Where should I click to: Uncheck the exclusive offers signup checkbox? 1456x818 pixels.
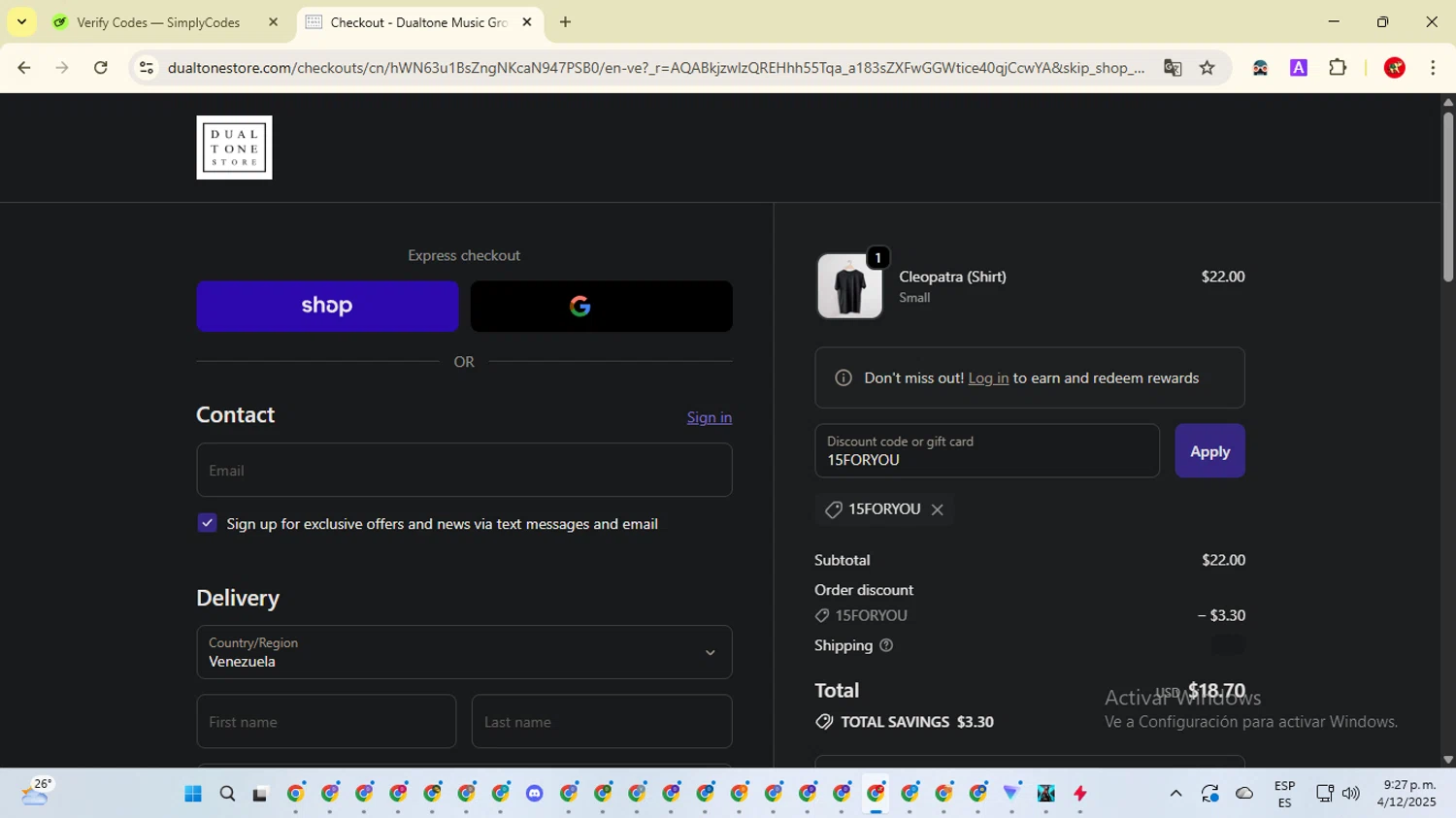click(x=207, y=523)
